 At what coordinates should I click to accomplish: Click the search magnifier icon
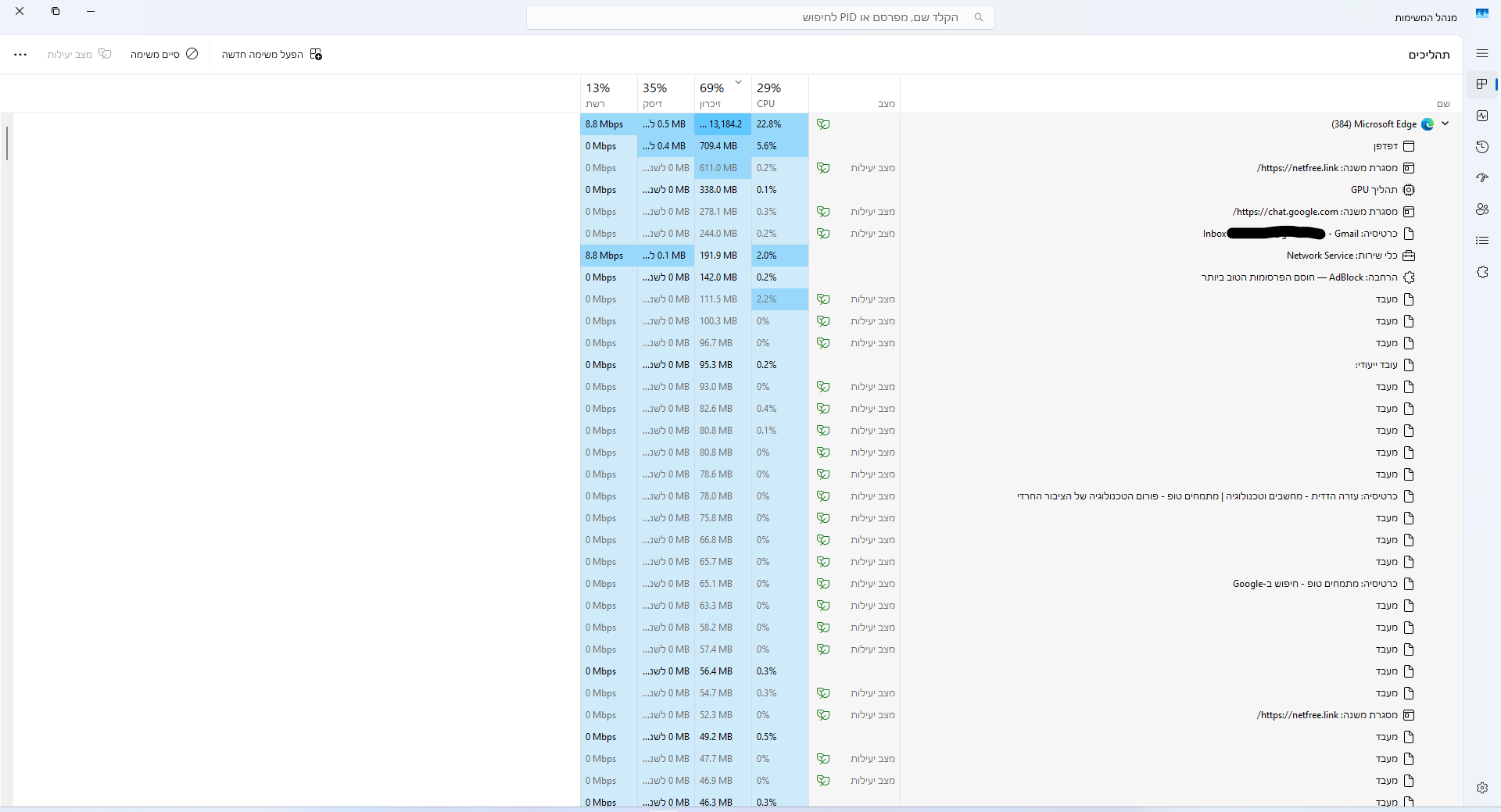click(978, 17)
